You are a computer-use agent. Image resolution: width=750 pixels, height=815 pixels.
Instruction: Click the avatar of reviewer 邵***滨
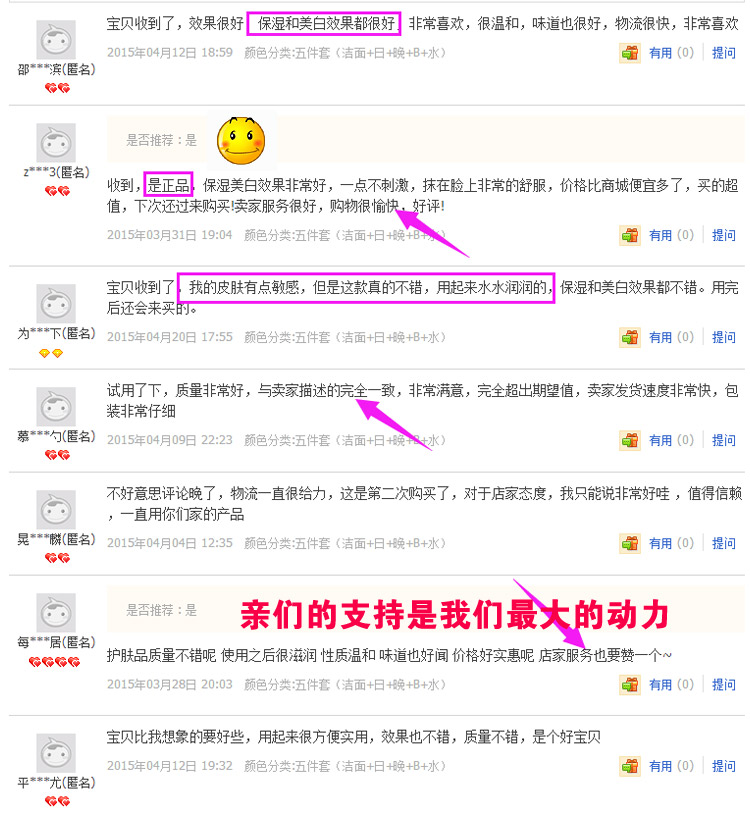(x=56, y=40)
